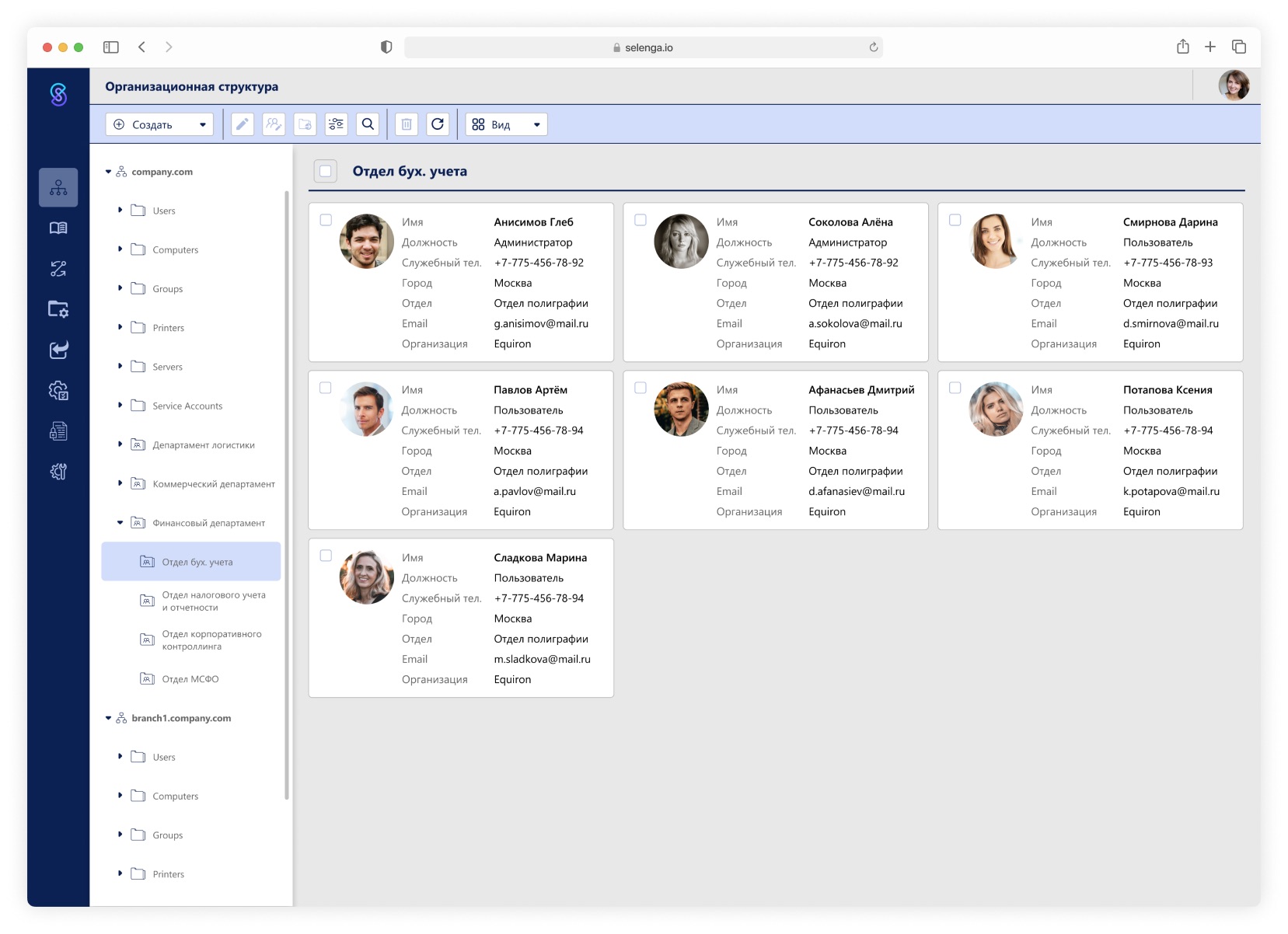Select Отдел МСФО in tree
The width and height of the screenshot is (1288, 934).
(190, 678)
